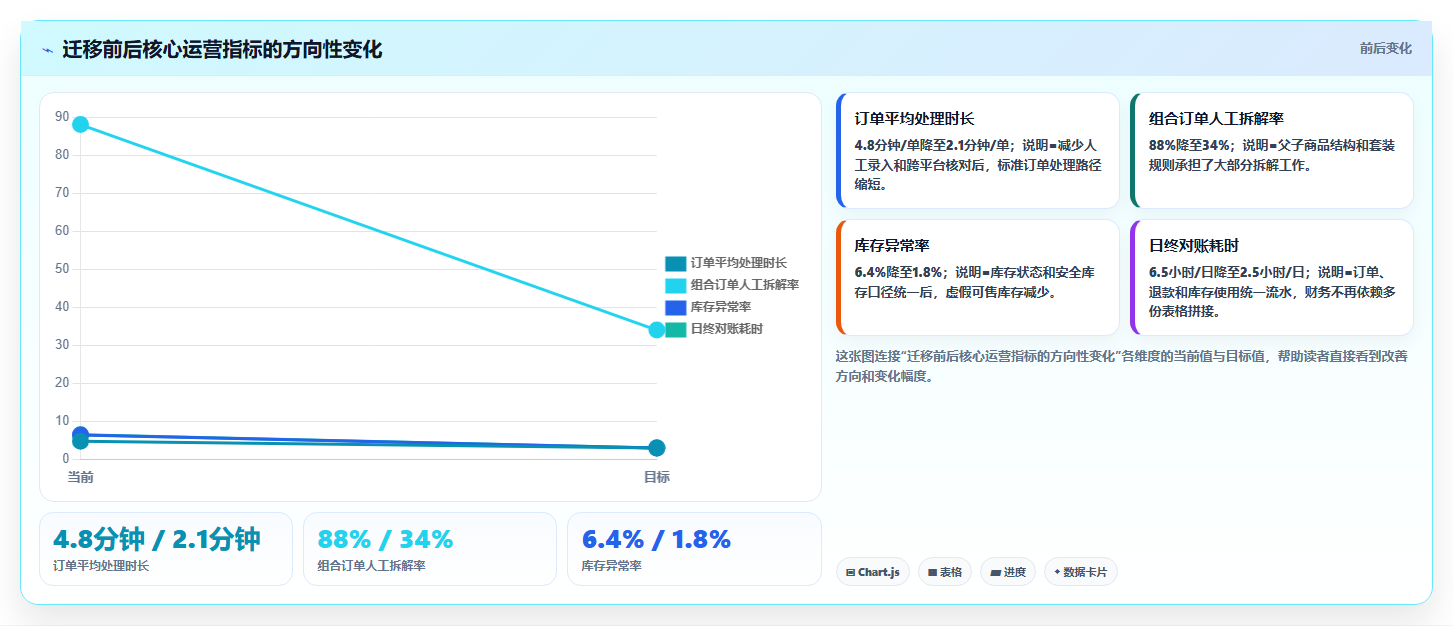Click text 6.5小时/日降至2.5小时/日

coord(1228,272)
